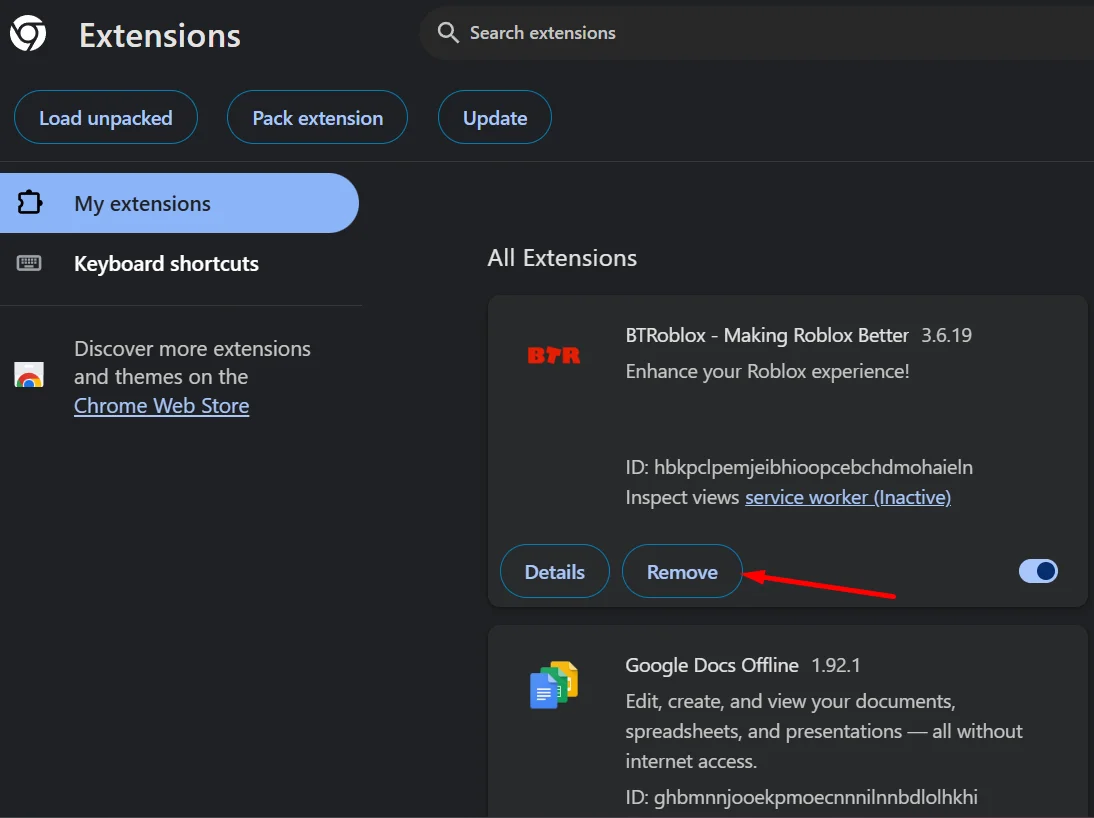Click the Chrome Web Store icon in sidebar
This screenshot has width=1094, height=818.
pos(29,376)
